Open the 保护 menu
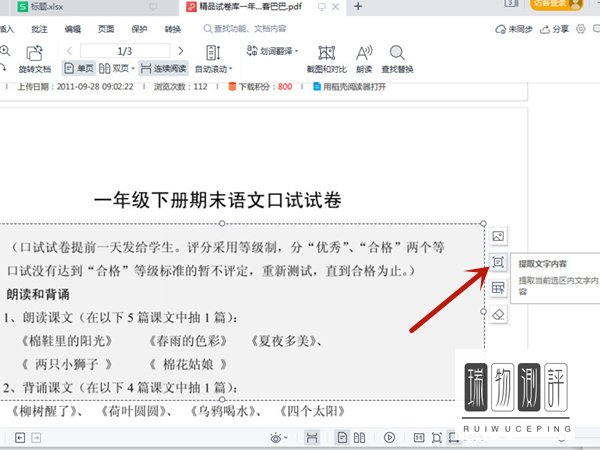 click(139, 29)
